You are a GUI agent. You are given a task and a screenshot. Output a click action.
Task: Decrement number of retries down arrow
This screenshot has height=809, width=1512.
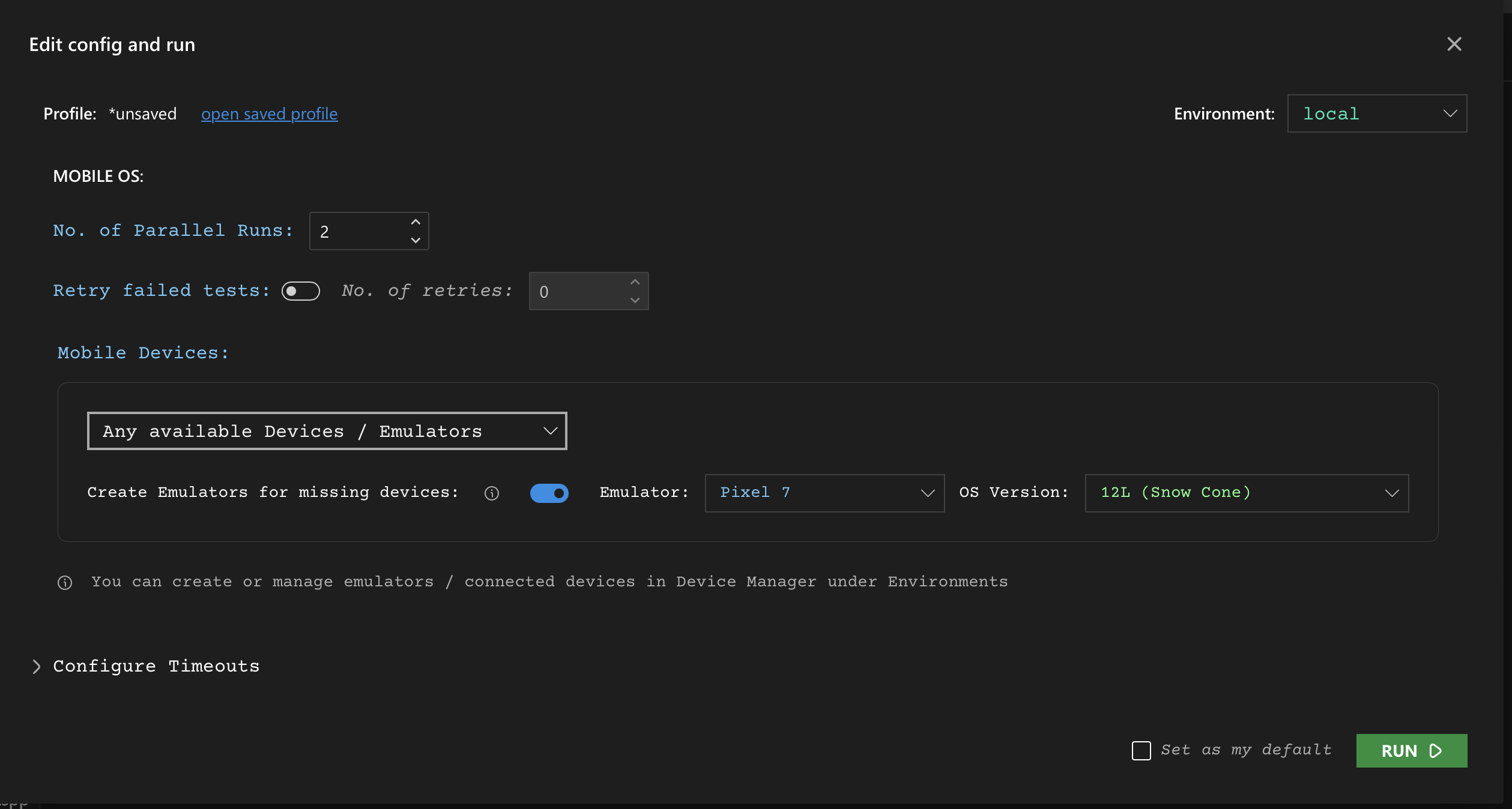click(x=635, y=300)
